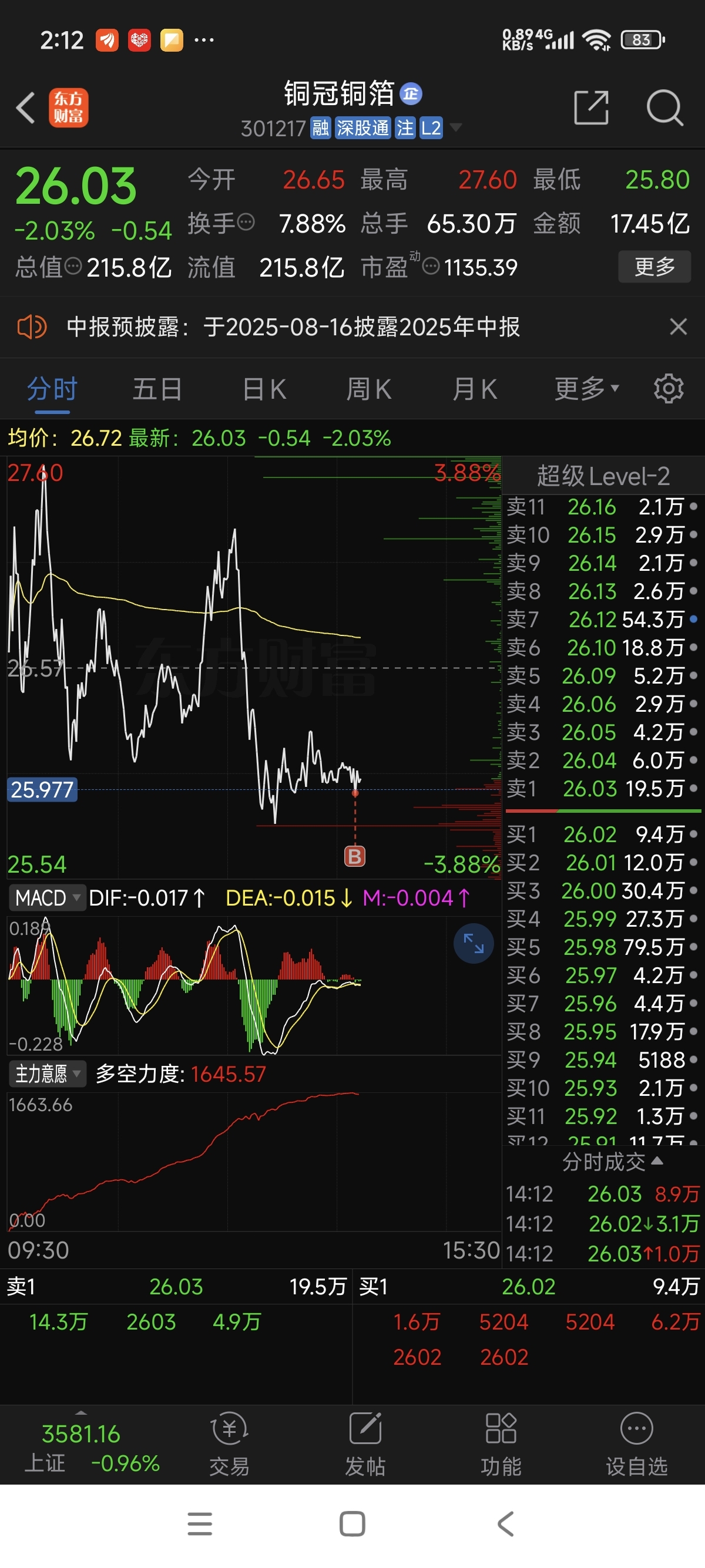Open the 发帖 post icon

tap(365, 1445)
